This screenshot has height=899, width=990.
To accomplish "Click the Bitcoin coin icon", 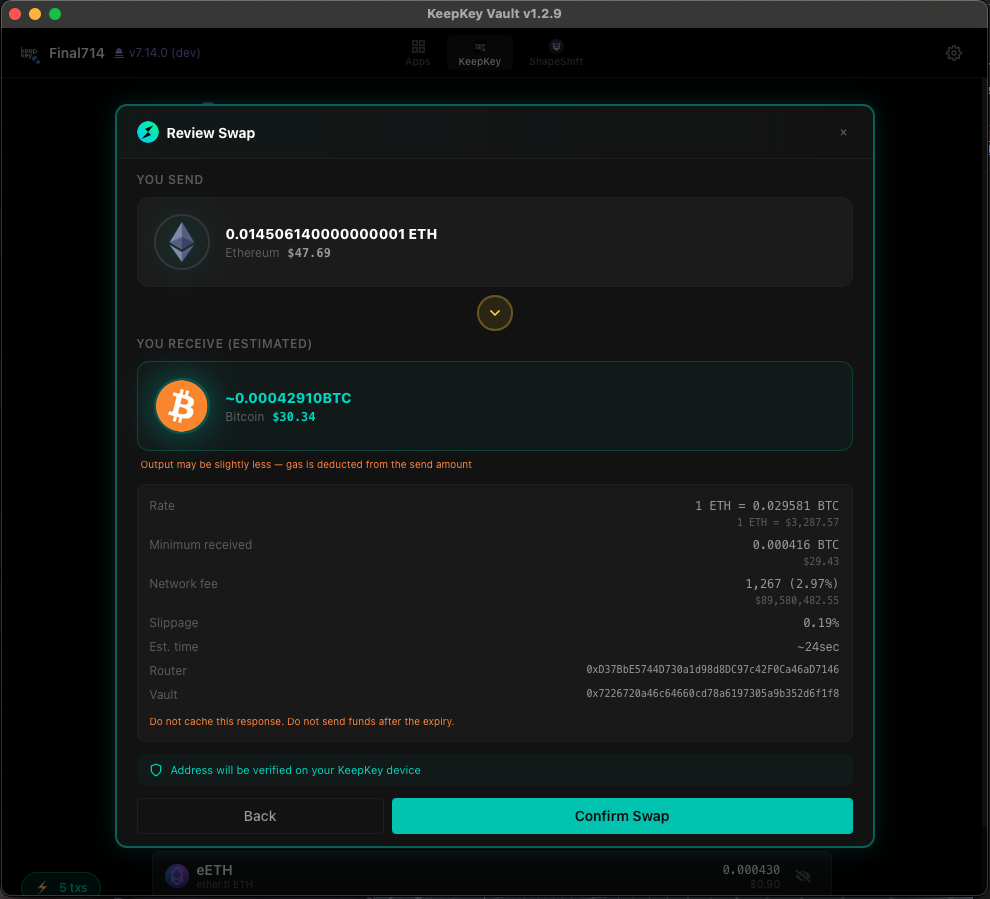I will 181,406.
